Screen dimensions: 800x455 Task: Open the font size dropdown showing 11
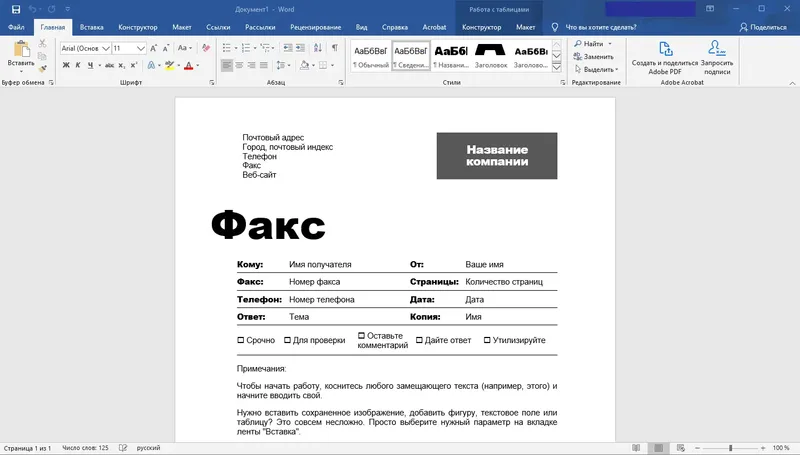click(141, 48)
